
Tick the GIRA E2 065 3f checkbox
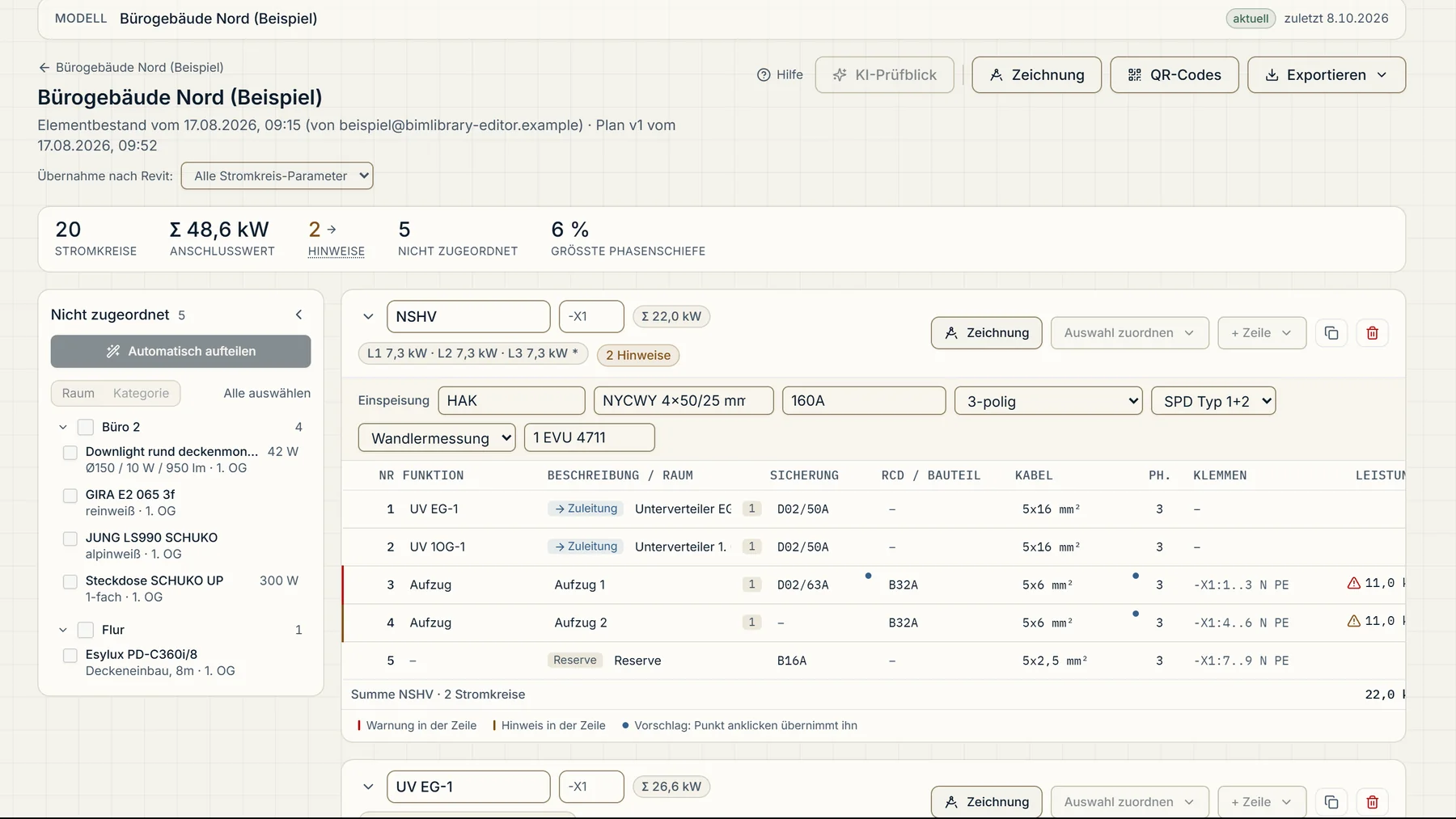[x=70, y=495]
